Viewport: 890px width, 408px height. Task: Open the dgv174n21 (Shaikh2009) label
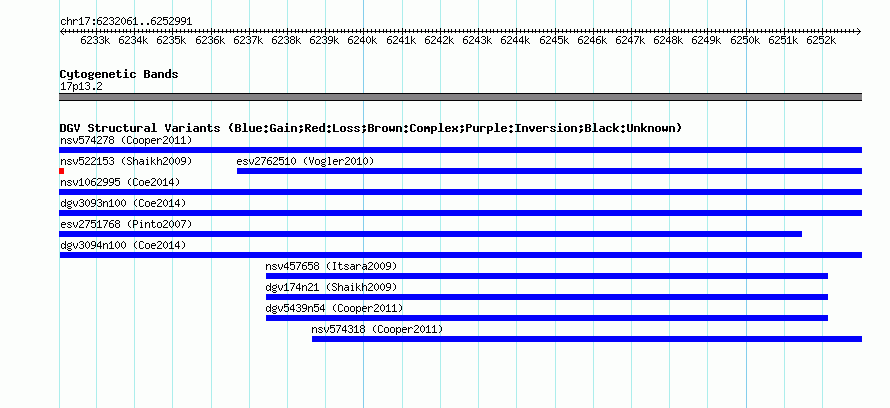(331, 287)
